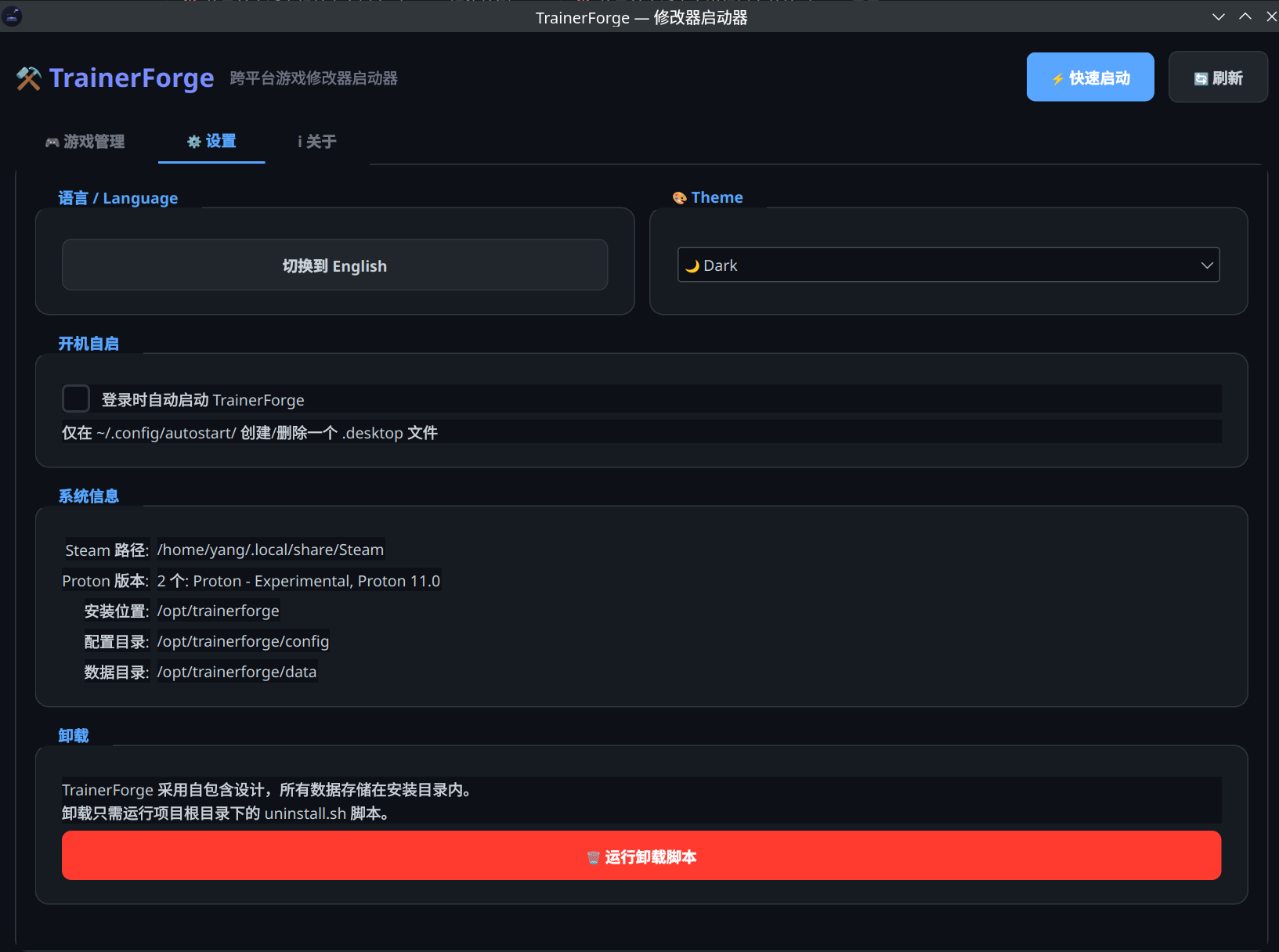Click the 安装位置 label
Screen dimensions: 1279x952
(x=117, y=611)
